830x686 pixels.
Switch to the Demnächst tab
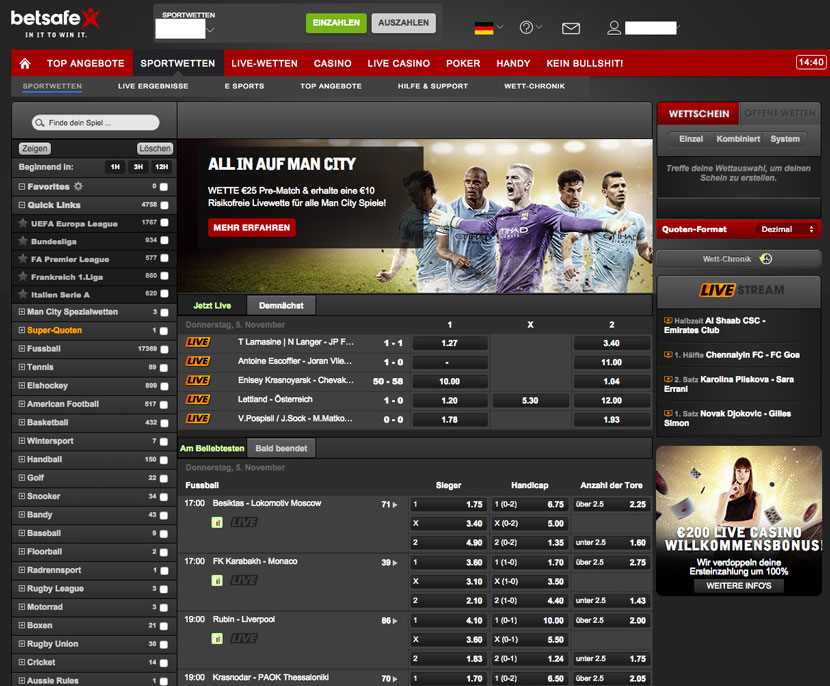click(281, 305)
